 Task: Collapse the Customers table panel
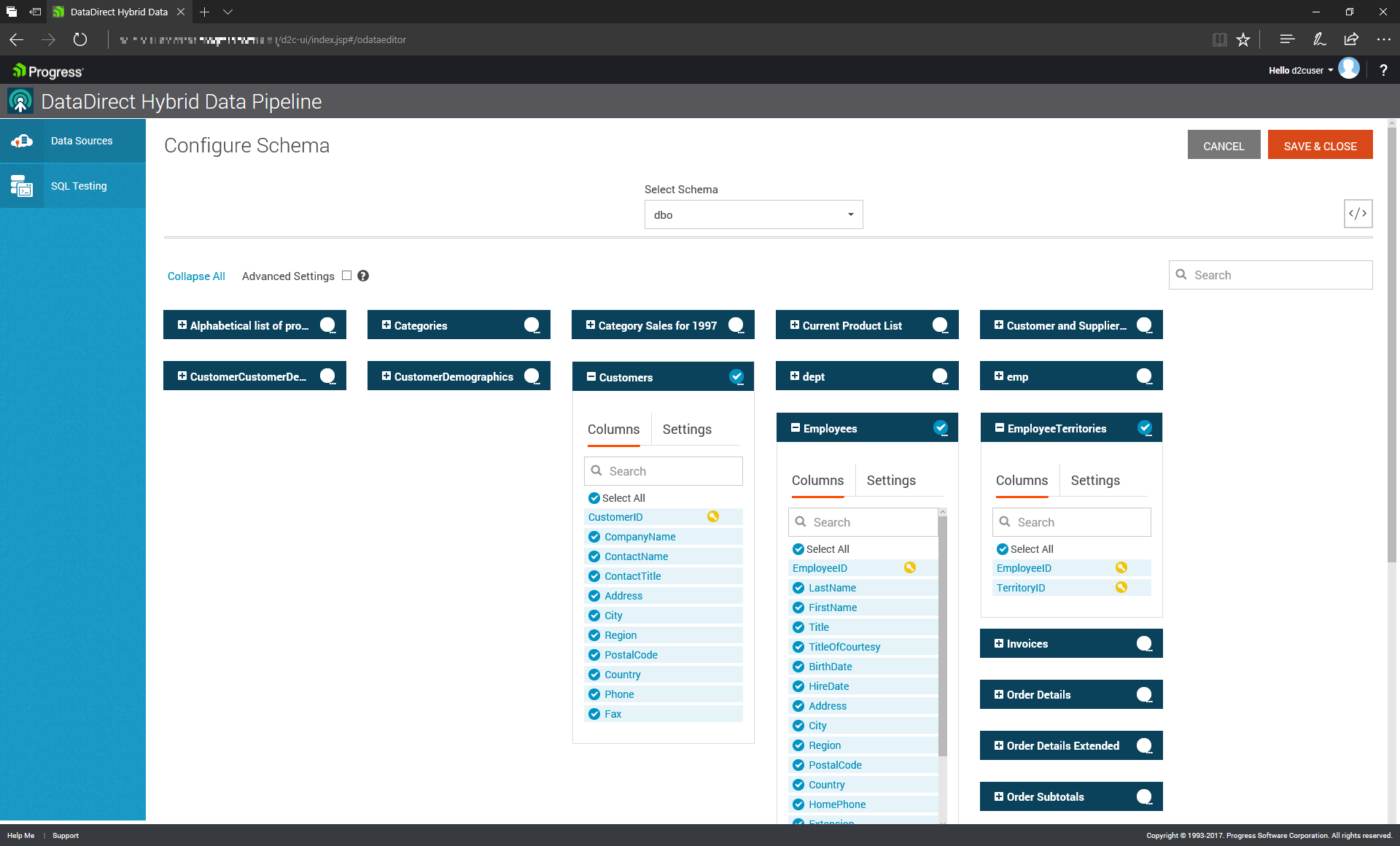coord(591,377)
